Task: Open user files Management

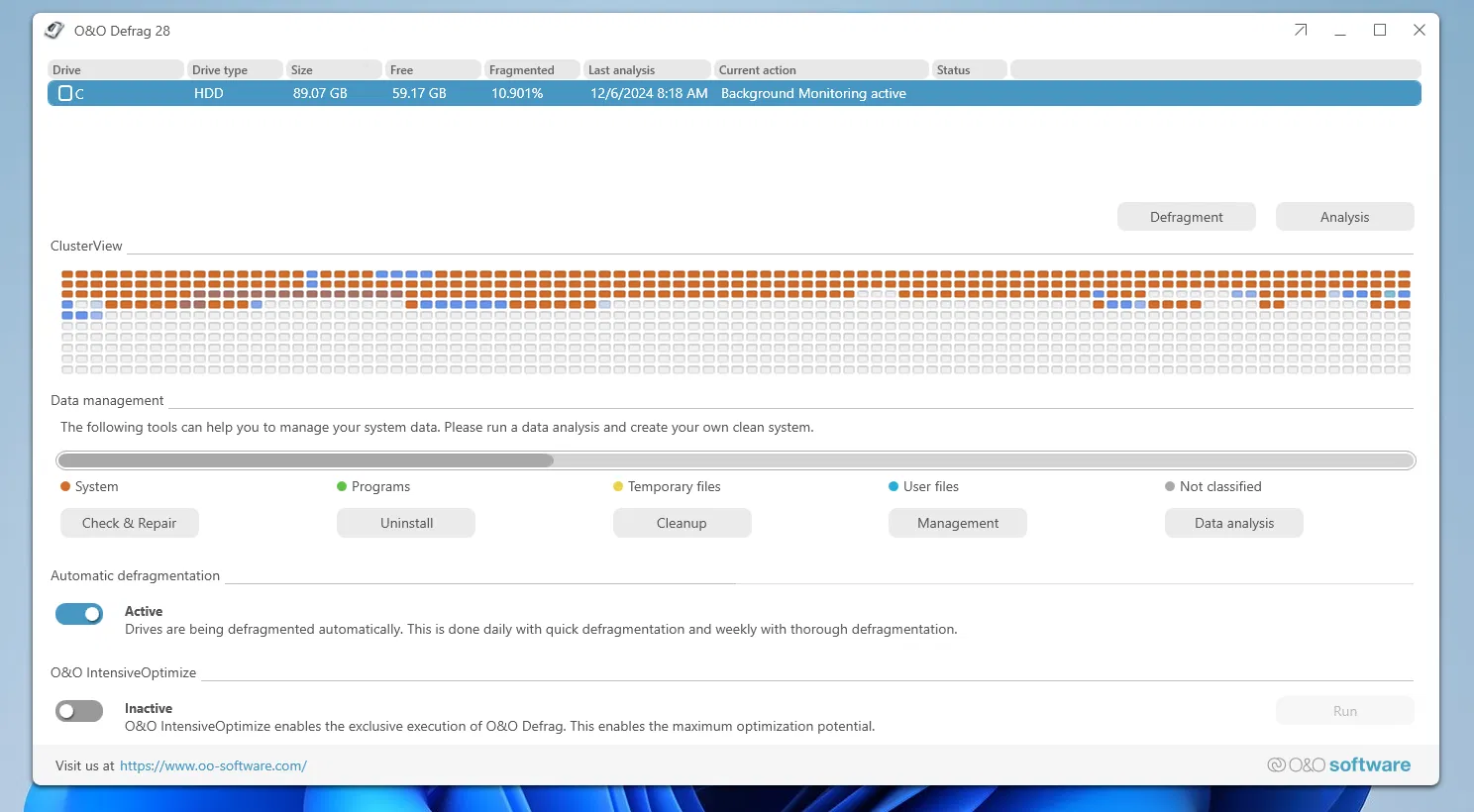Action: click(x=958, y=523)
